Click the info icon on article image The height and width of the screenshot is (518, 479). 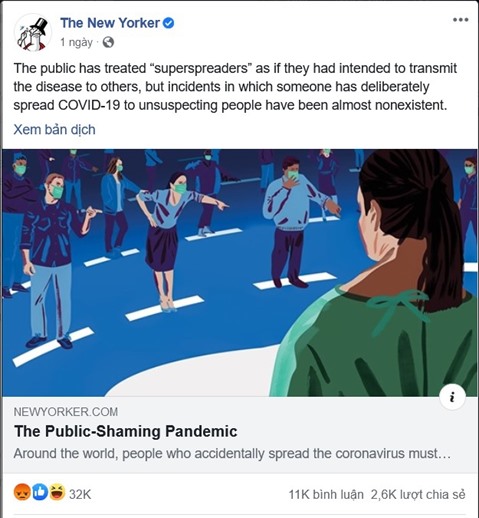[452, 397]
